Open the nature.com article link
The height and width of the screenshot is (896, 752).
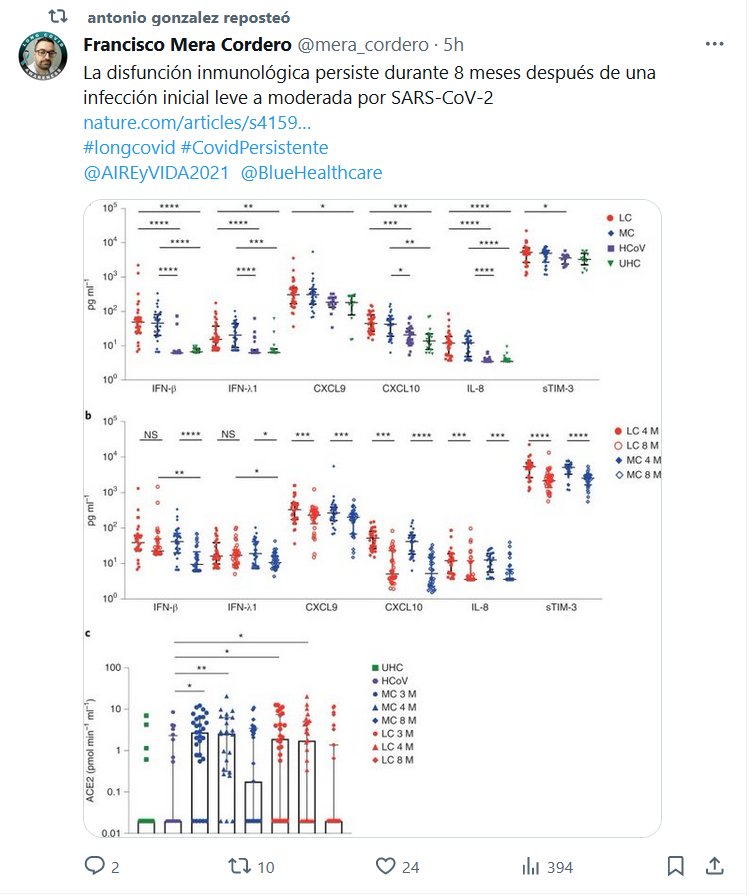(x=197, y=123)
